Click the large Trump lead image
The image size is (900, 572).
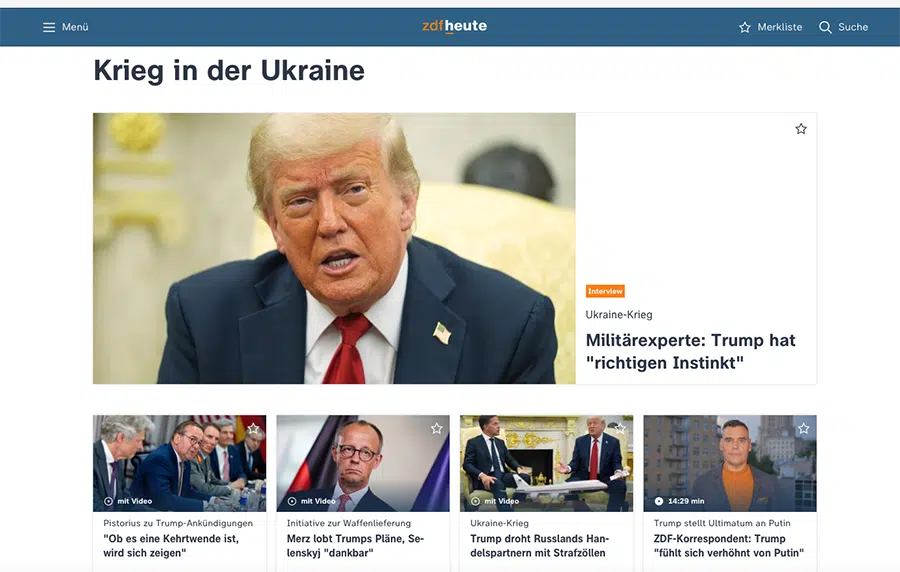pos(334,248)
